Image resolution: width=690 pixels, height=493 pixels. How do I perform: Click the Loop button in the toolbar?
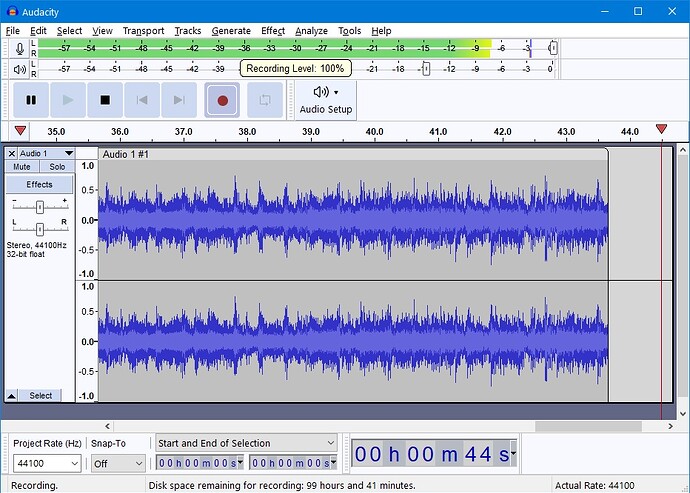(x=265, y=100)
